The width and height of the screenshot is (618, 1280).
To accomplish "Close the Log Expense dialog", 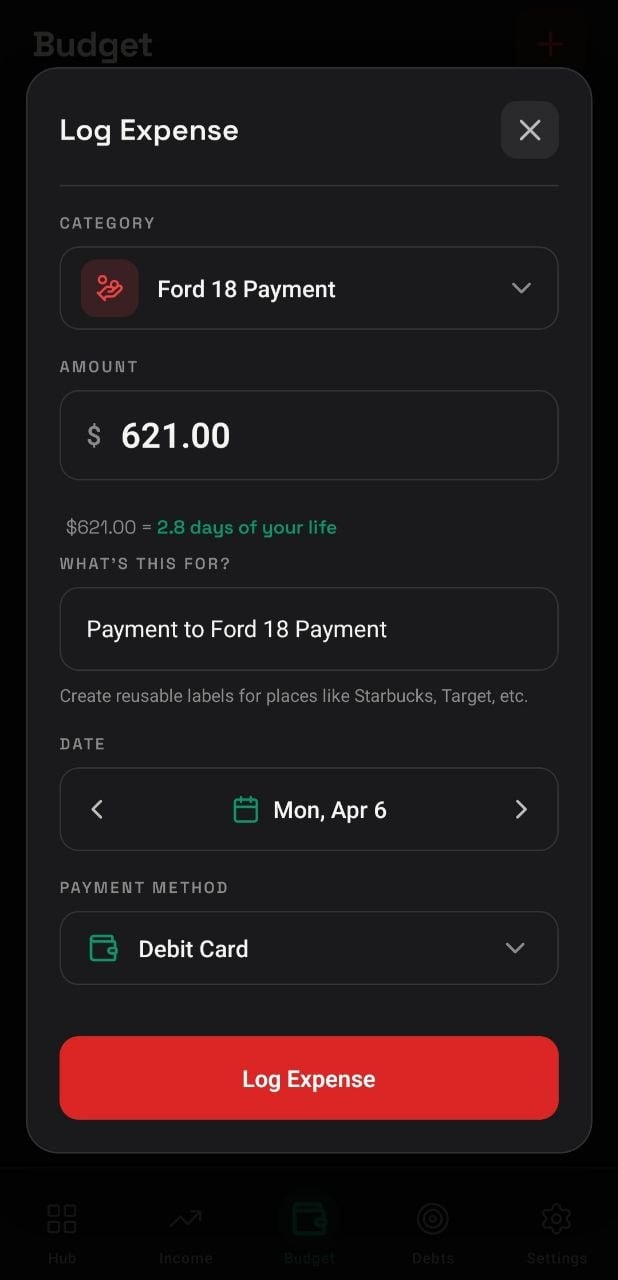I will tap(529, 129).
